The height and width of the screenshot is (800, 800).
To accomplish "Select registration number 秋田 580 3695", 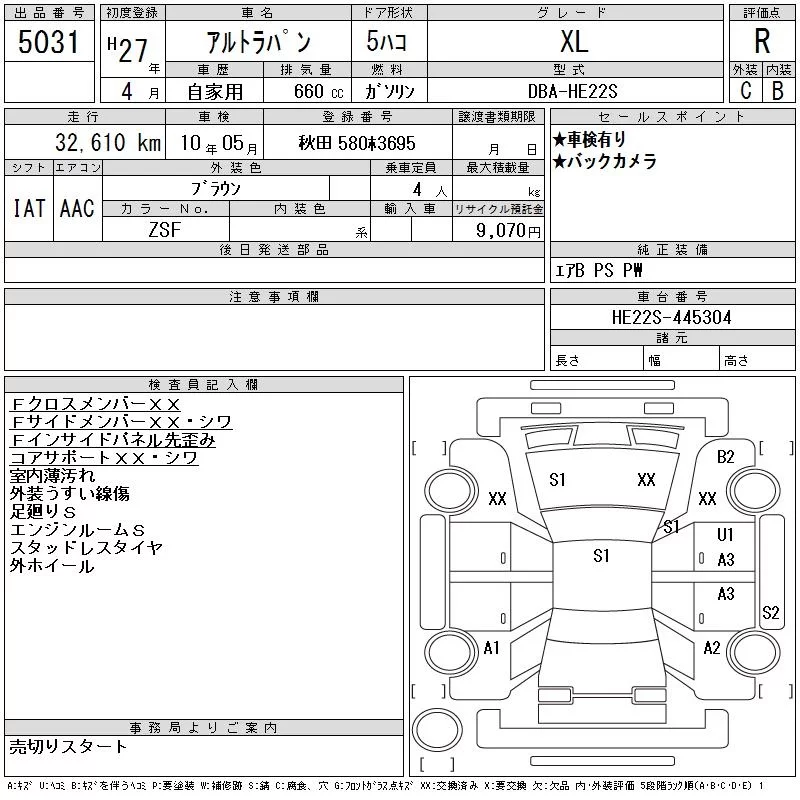I will 357,143.
